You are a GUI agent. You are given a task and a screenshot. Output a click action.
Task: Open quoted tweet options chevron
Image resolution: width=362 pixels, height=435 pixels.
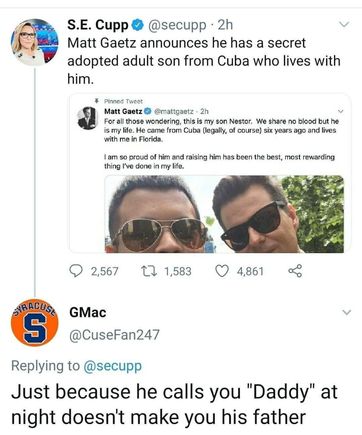click(340, 111)
